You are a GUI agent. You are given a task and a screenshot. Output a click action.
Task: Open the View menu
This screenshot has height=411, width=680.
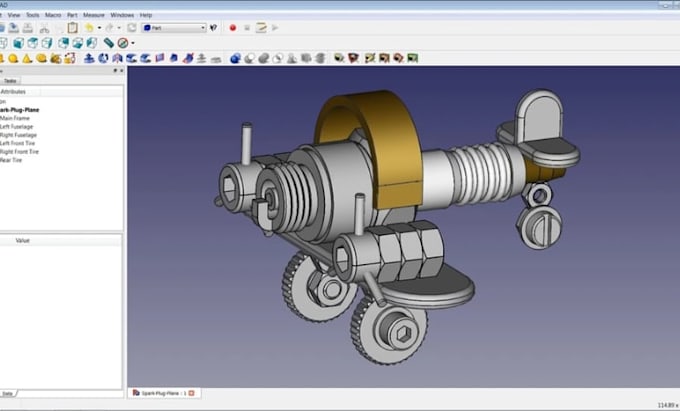[13, 15]
